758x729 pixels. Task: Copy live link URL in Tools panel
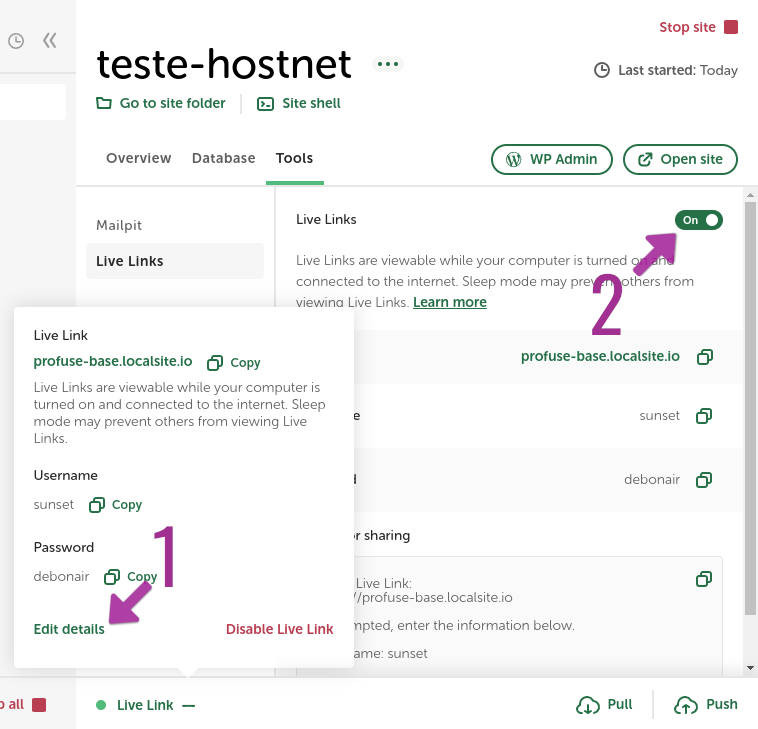[x=704, y=357]
